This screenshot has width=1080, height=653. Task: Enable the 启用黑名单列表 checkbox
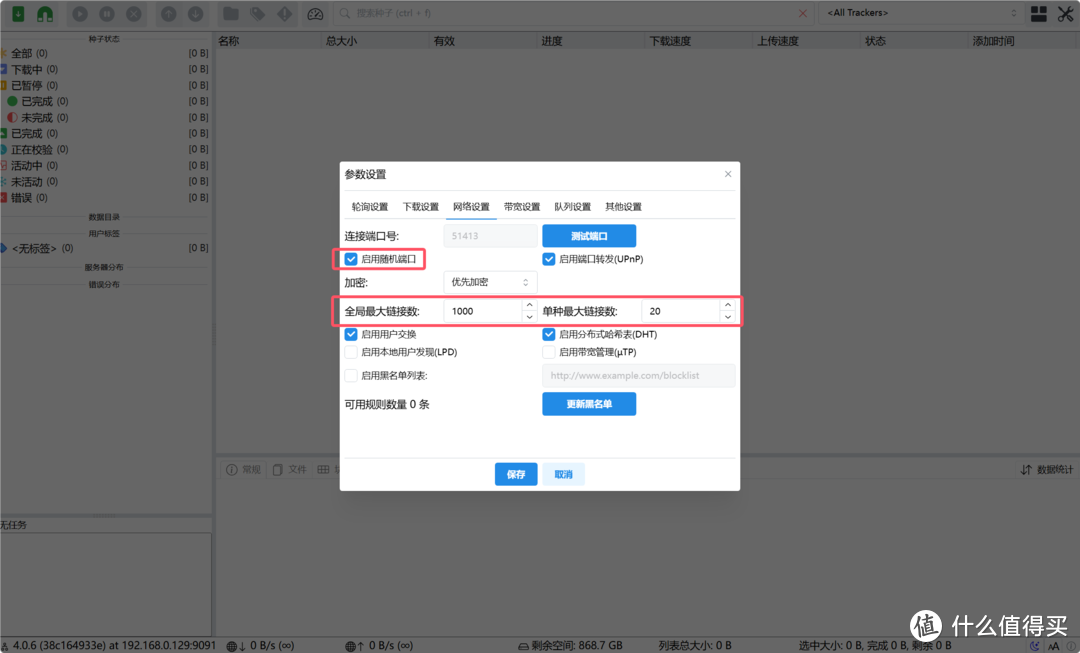(x=351, y=375)
